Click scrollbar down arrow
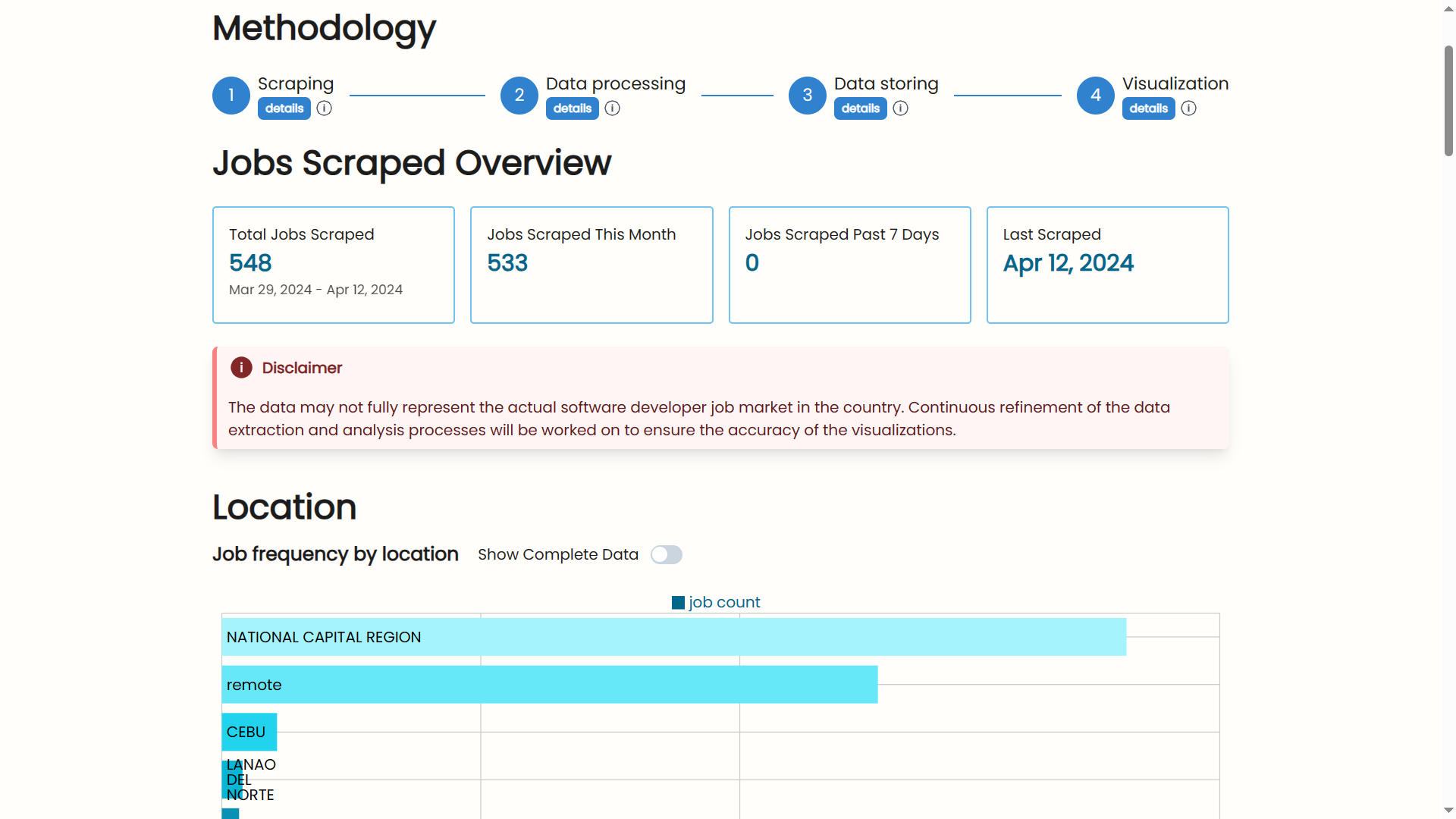Viewport: 1456px width, 819px height. point(1448,811)
